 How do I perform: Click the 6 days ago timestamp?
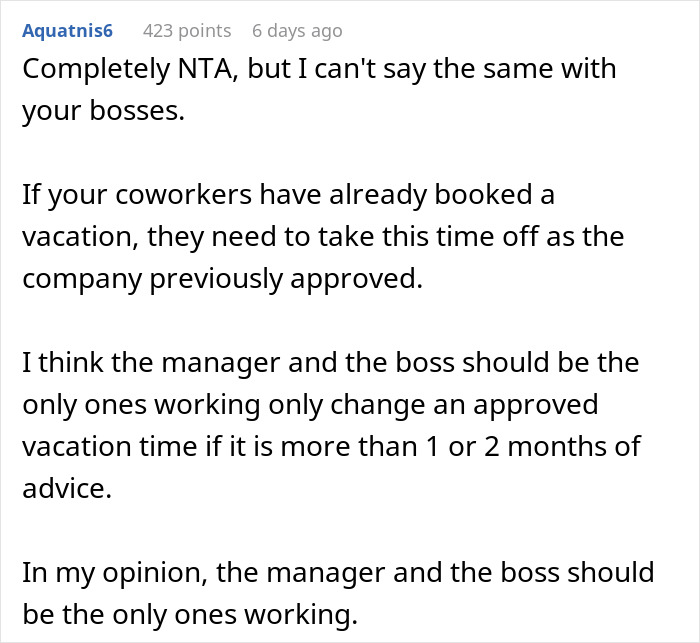tap(297, 31)
